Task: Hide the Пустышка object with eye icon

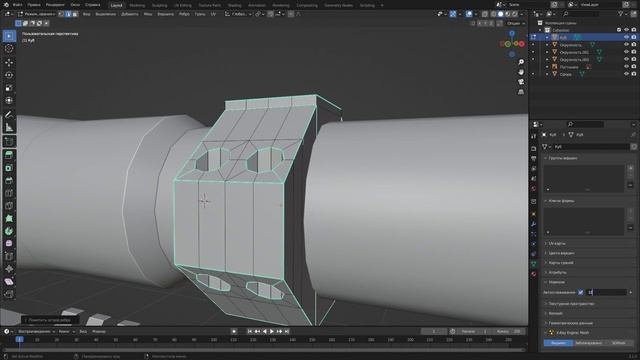Action: click(626, 67)
